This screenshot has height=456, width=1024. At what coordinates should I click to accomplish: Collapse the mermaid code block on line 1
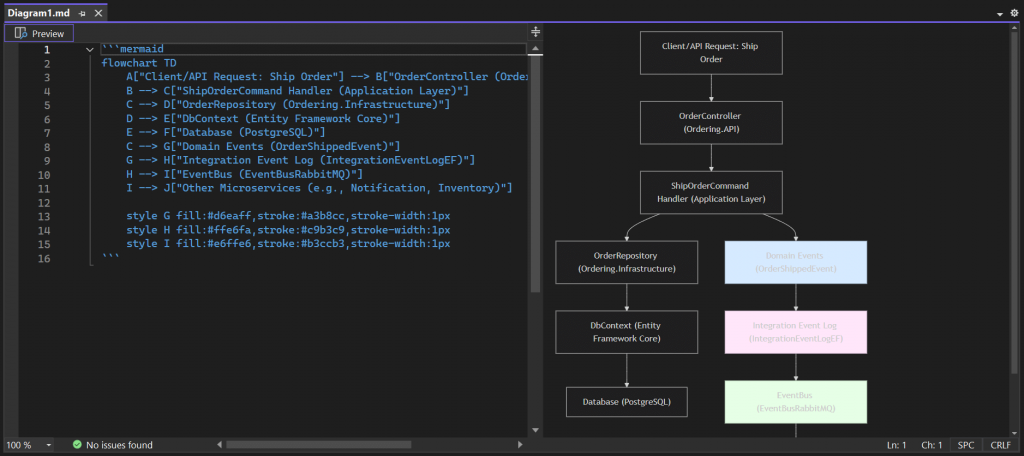[x=89, y=50]
